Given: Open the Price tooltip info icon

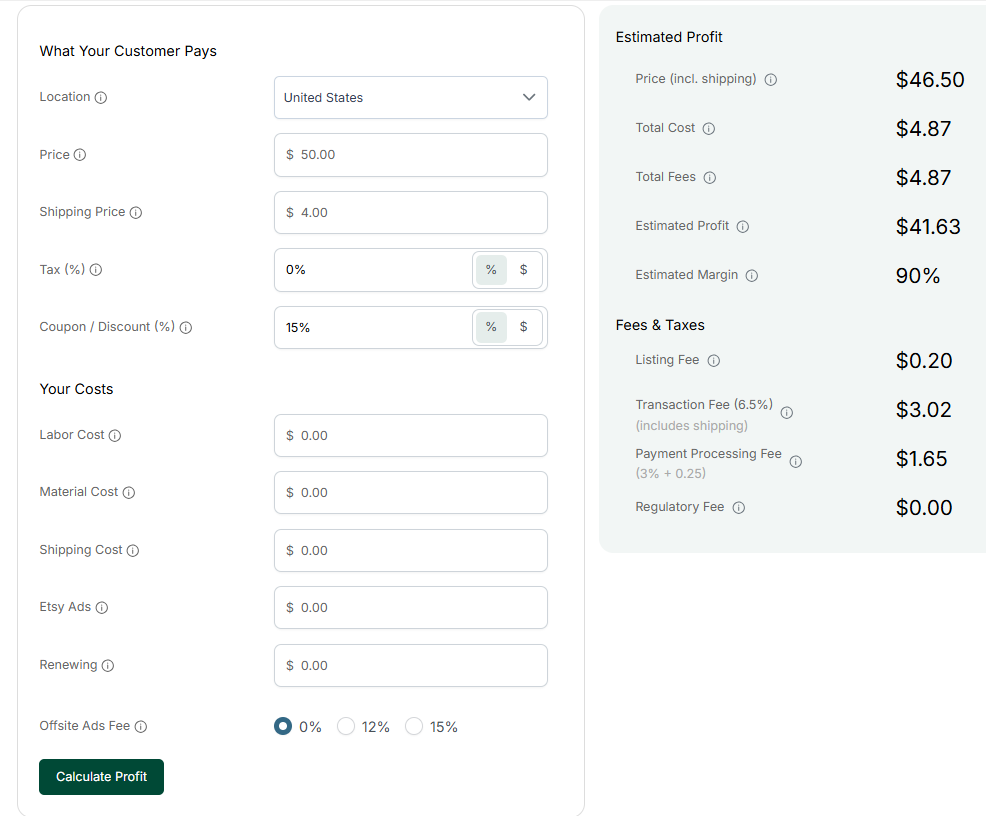Looking at the screenshot, I should point(82,155).
